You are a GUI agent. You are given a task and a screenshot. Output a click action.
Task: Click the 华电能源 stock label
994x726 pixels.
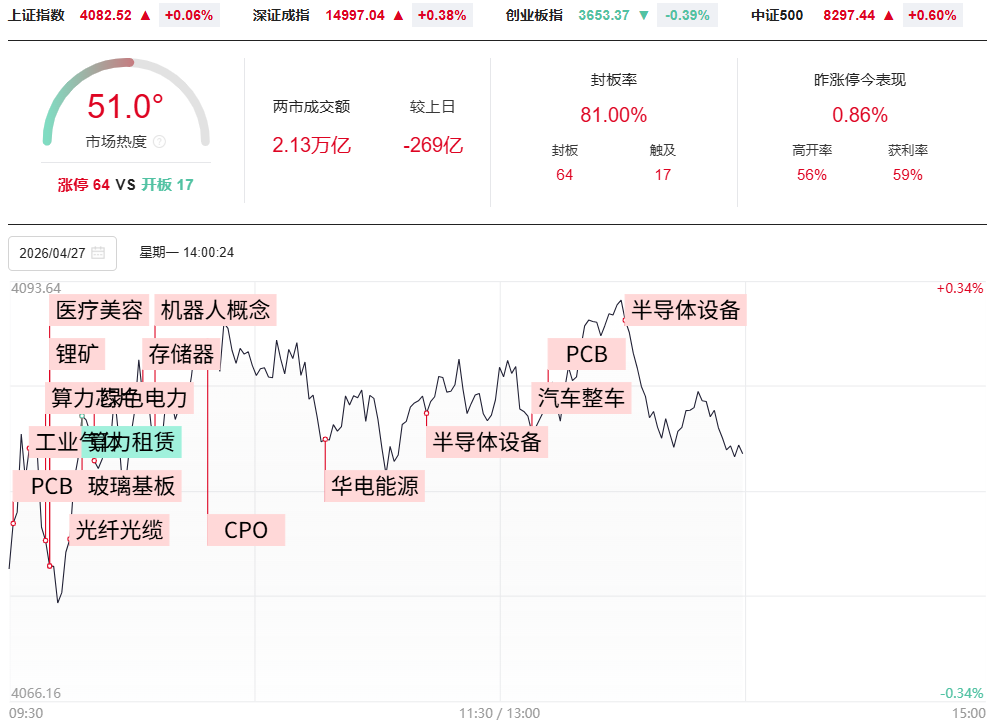pos(376,486)
